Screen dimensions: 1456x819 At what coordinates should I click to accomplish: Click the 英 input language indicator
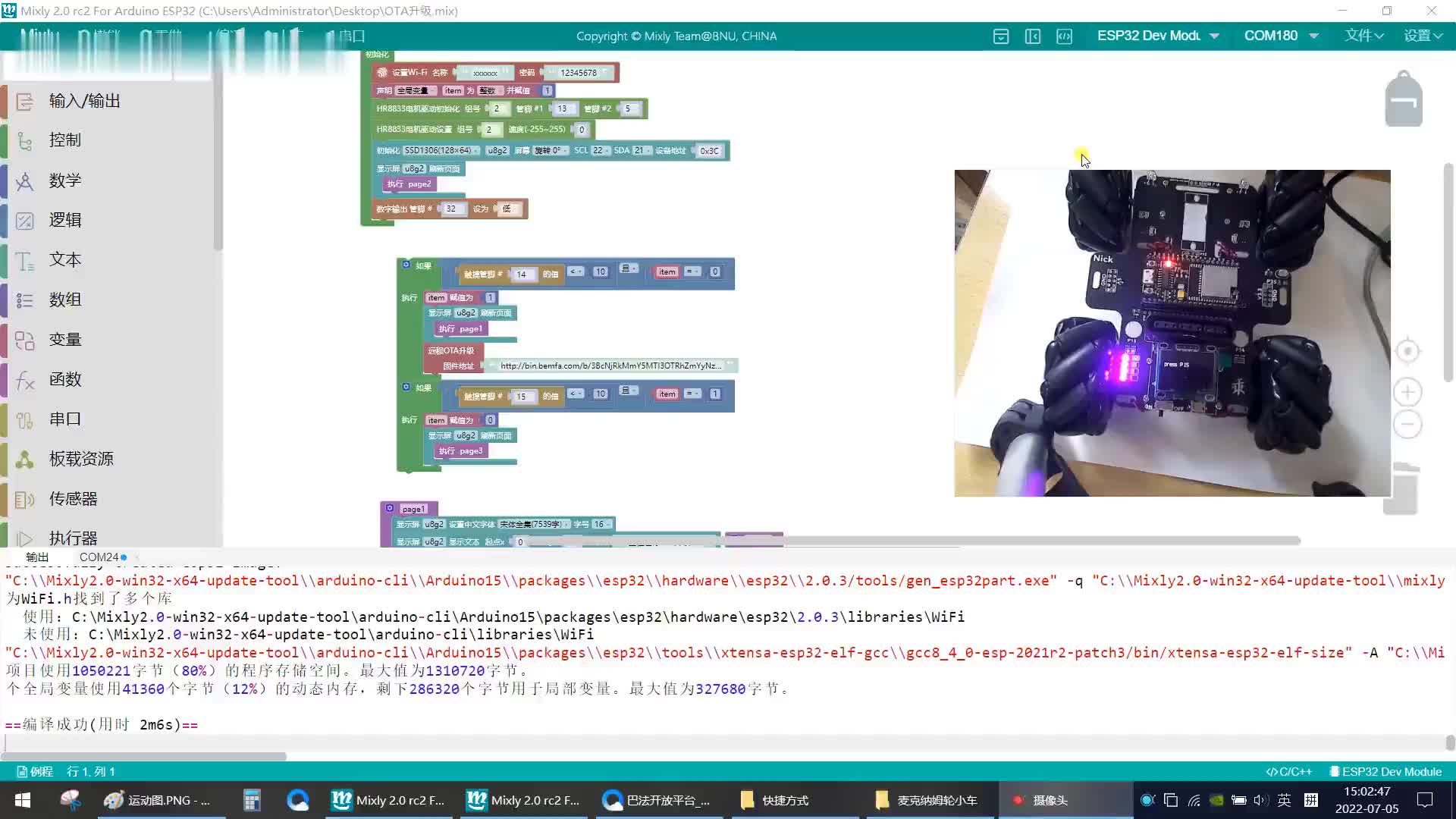click(x=1284, y=800)
